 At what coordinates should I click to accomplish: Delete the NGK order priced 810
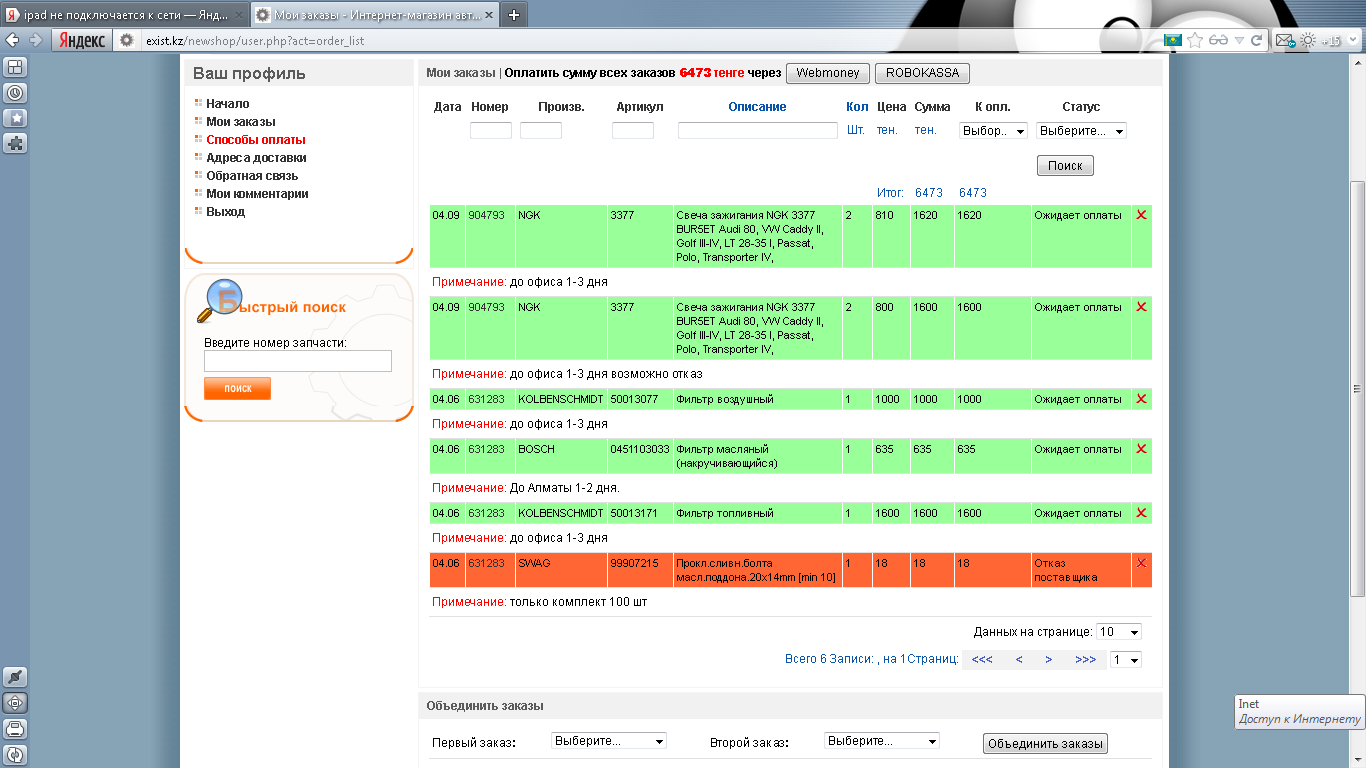click(1142, 215)
